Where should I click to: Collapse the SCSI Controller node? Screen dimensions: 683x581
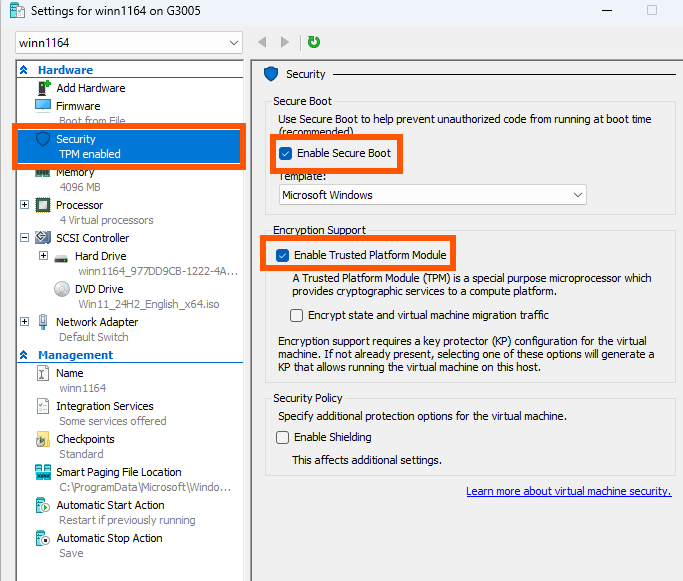click(25, 238)
